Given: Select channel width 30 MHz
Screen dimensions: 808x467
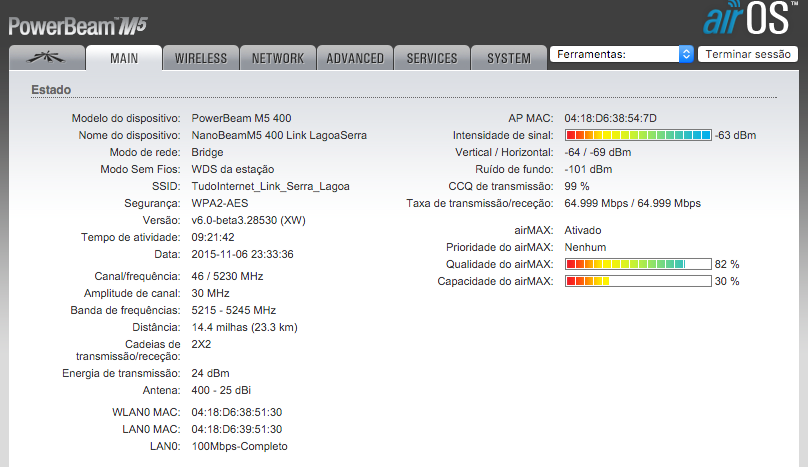Looking at the screenshot, I should pos(210,293).
